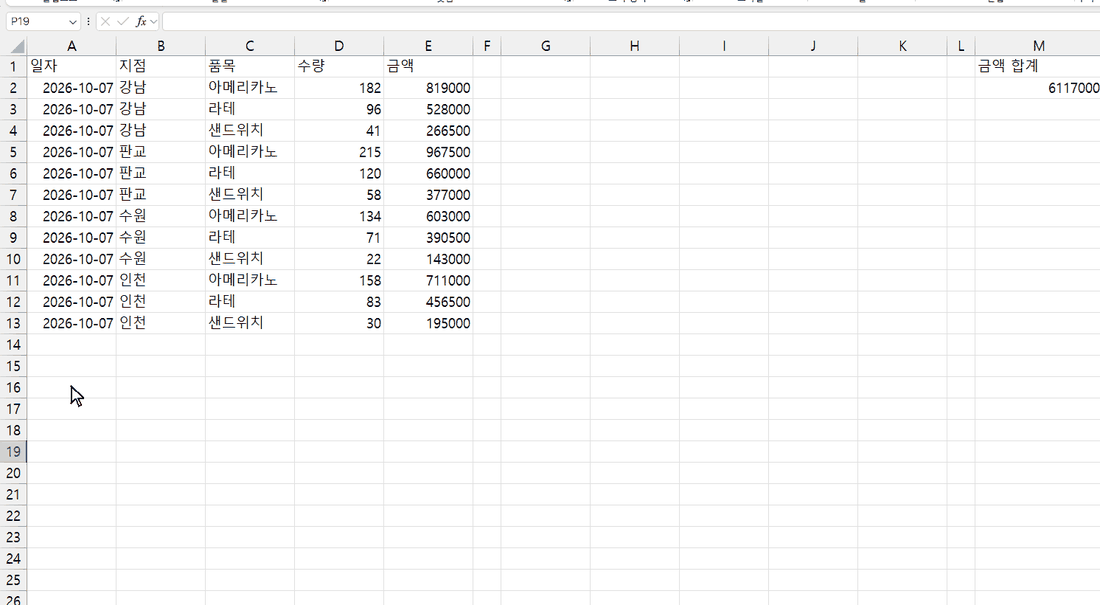Click inside the formula bar input
1100x605 pixels.
tap(631, 22)
